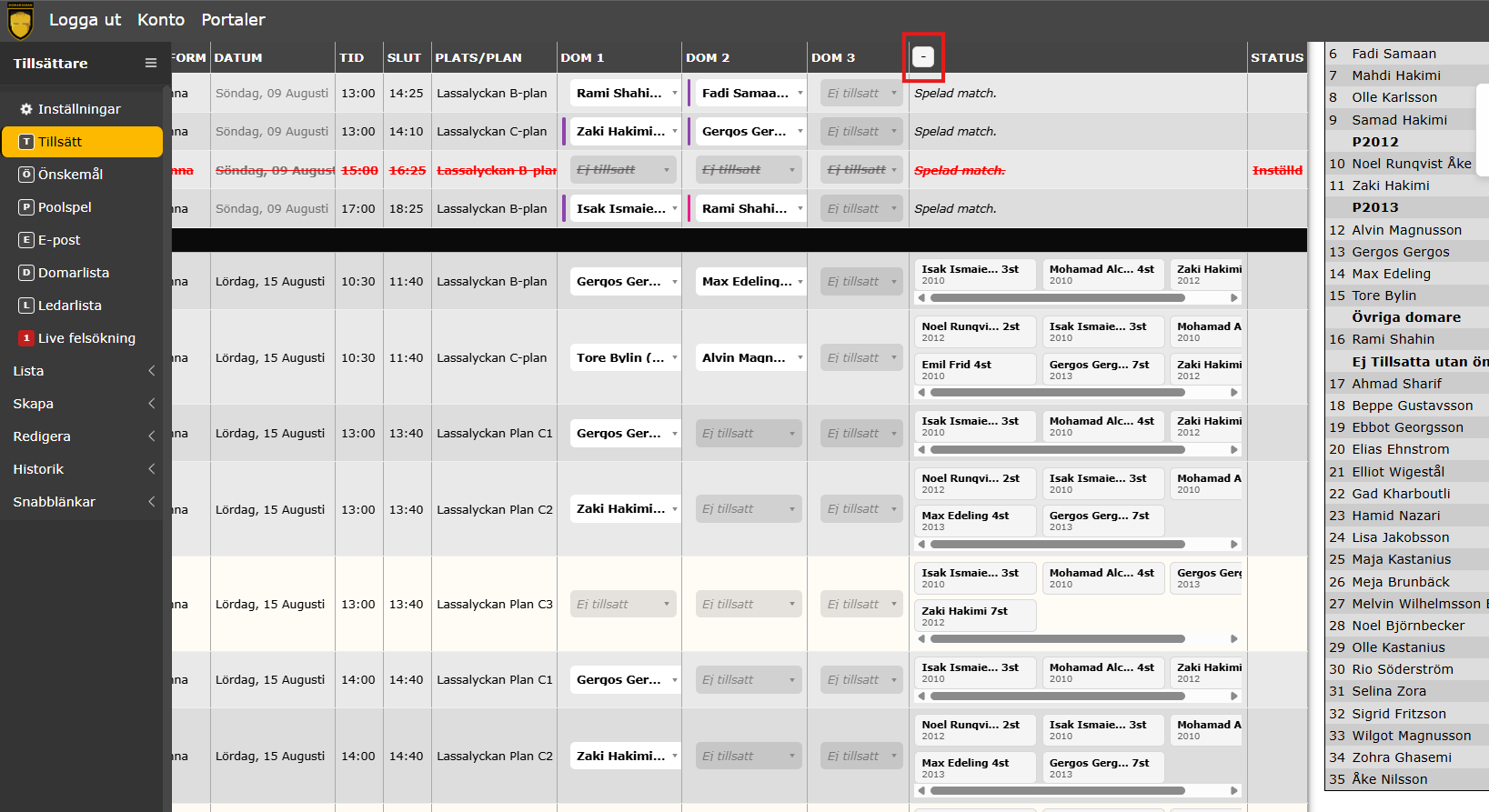This screenshot has height=812, width=1489.
Task: Click the red 1 badge by Live felsökning
Action: tap(26, 338)
